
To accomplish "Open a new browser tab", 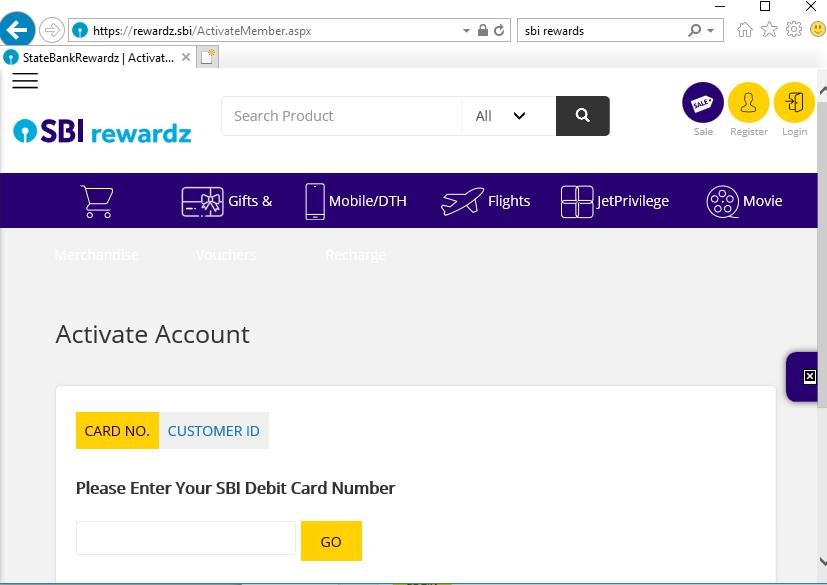I will pos(207,57).
